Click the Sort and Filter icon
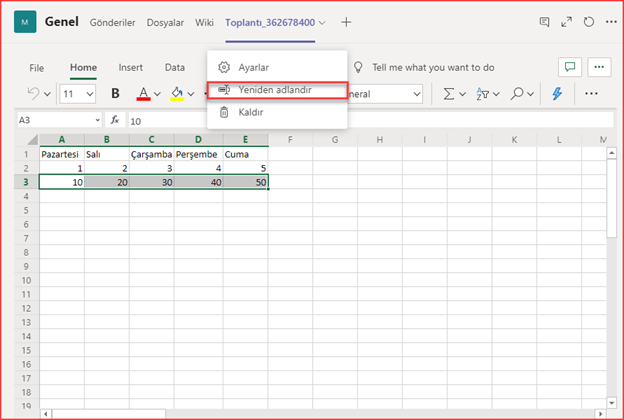The height and width of the screenshot is (420, 624). click(x=483, y=94)
